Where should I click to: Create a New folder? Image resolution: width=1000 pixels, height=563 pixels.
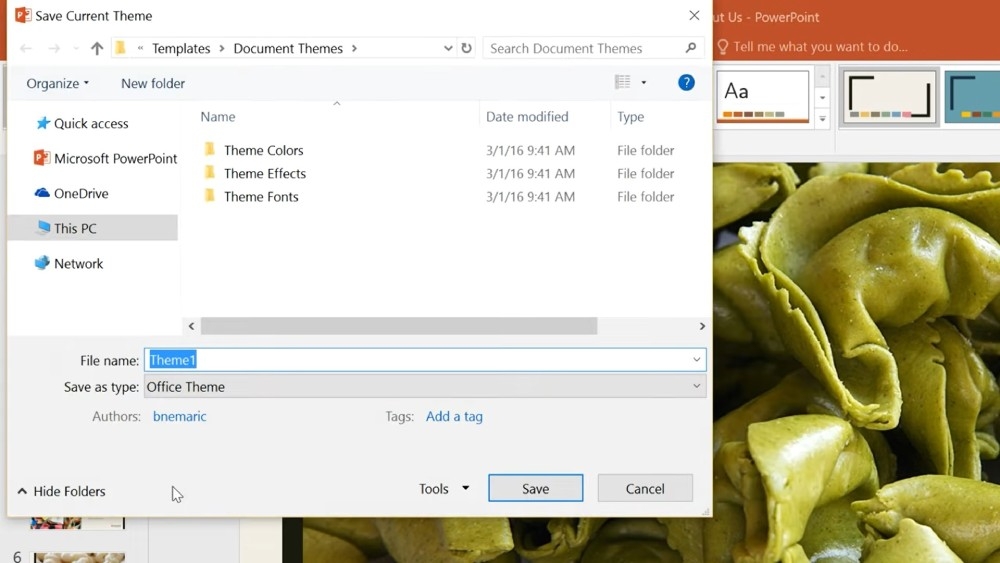[153, 84]
